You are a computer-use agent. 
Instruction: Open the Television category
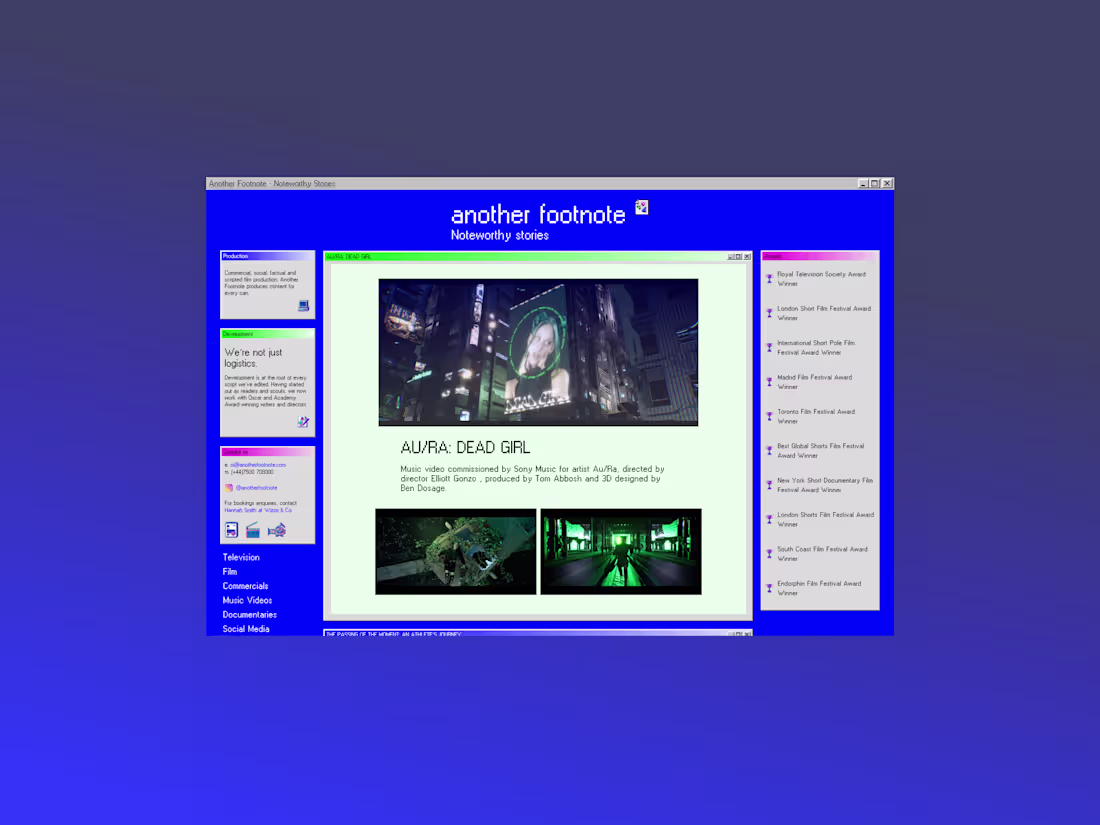[x=241, y=557]
